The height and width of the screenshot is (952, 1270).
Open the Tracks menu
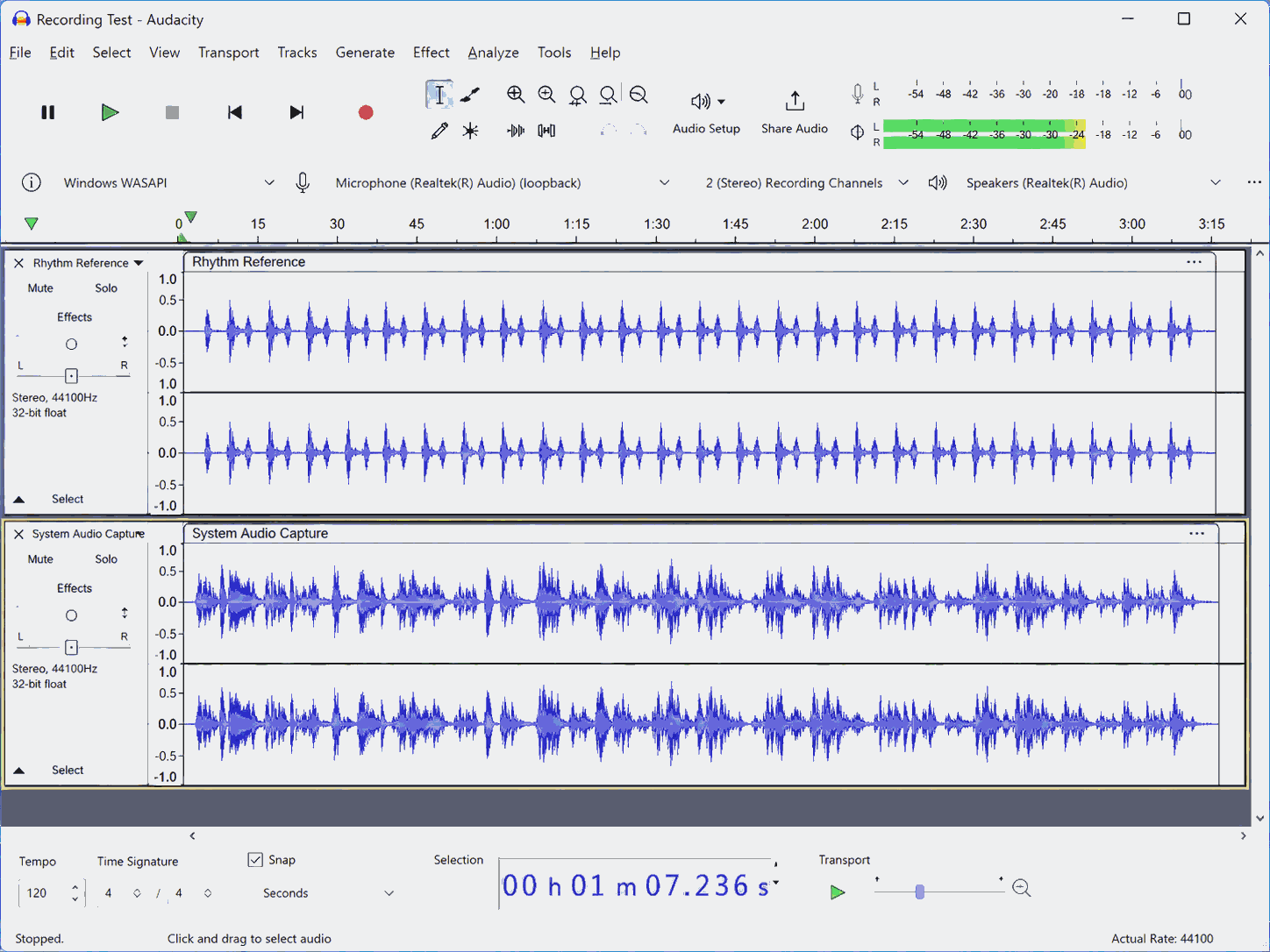click(x=297, y=53)
